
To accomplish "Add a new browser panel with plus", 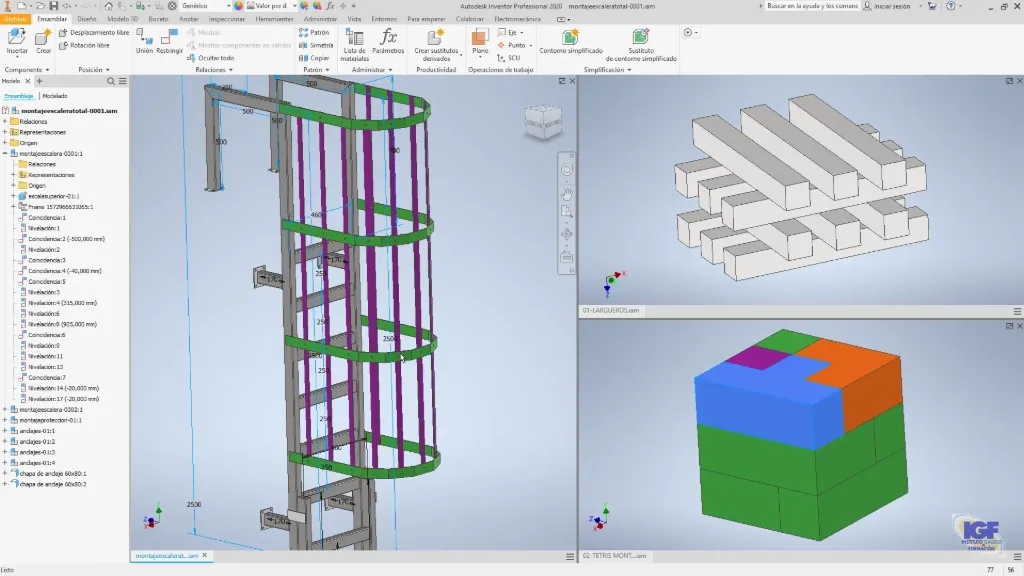I will tap(39, 81).
